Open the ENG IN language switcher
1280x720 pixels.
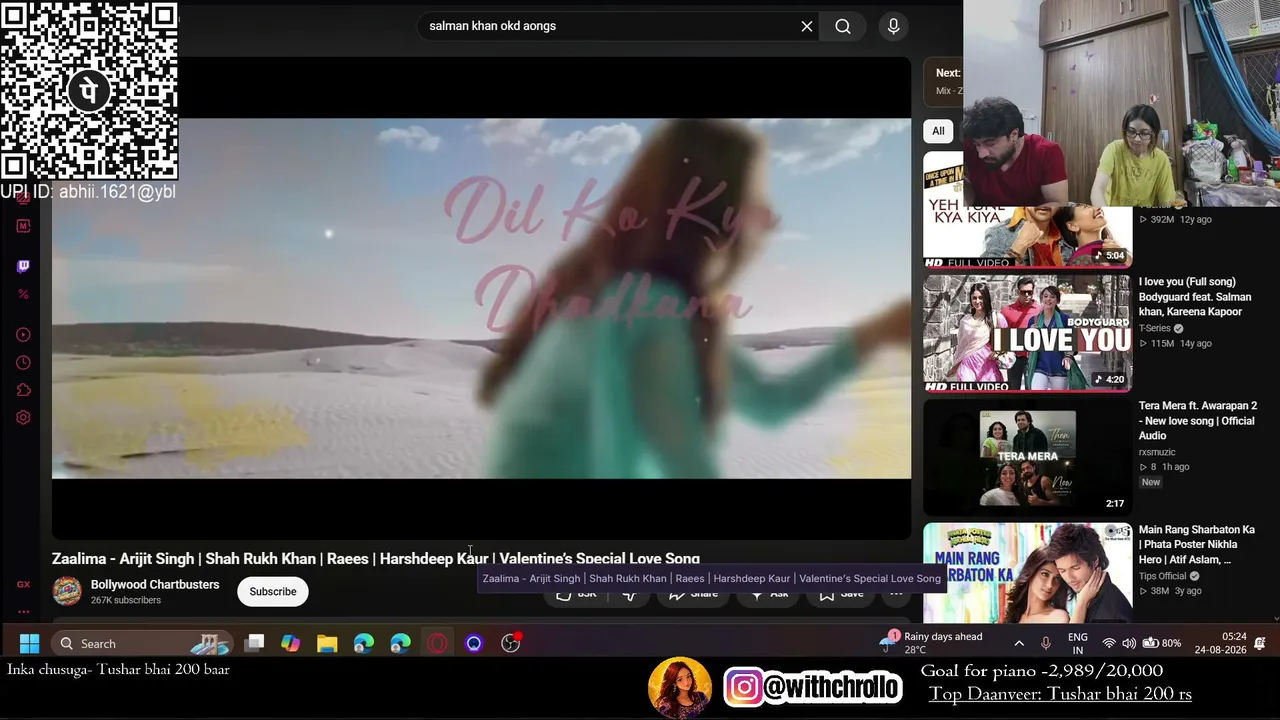click(1078, 643)
